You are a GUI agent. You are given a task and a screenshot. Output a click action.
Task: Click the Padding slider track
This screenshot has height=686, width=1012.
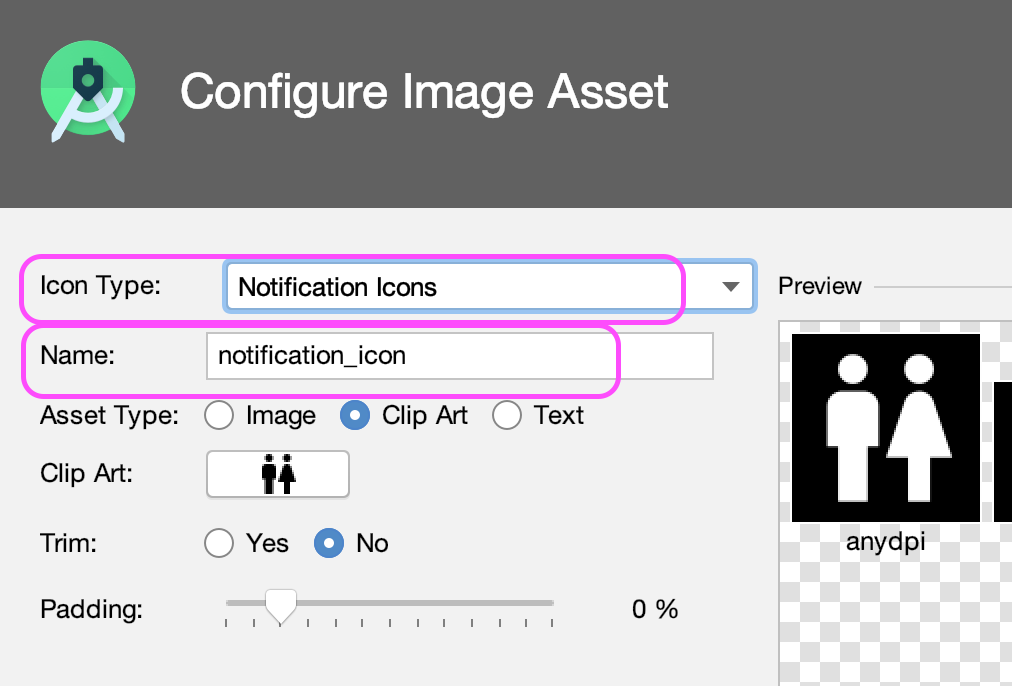tap(390, 604)
